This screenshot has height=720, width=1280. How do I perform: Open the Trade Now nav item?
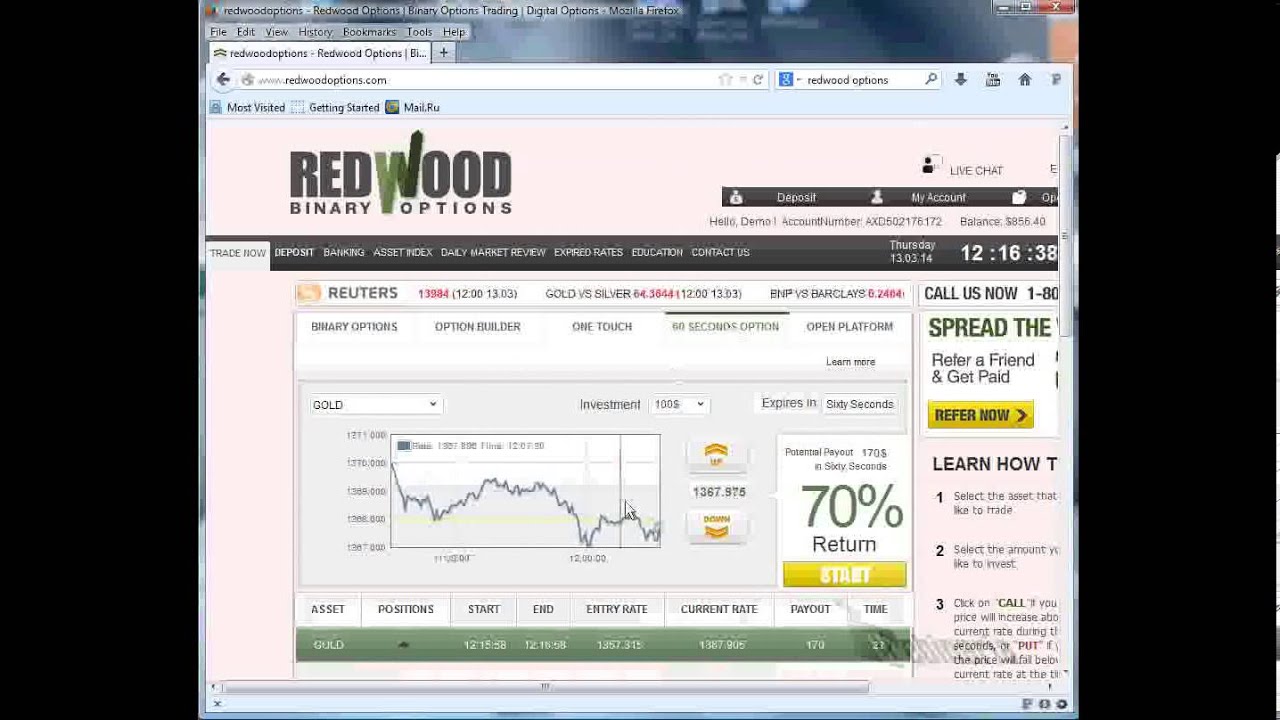pyautogui.click(x=238, y=253)
